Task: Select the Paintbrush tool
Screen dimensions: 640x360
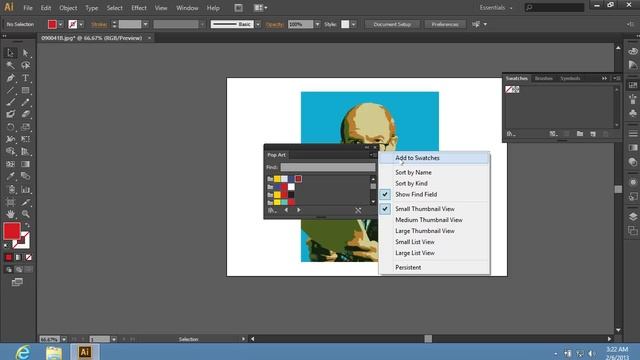Action: [11, 102]
